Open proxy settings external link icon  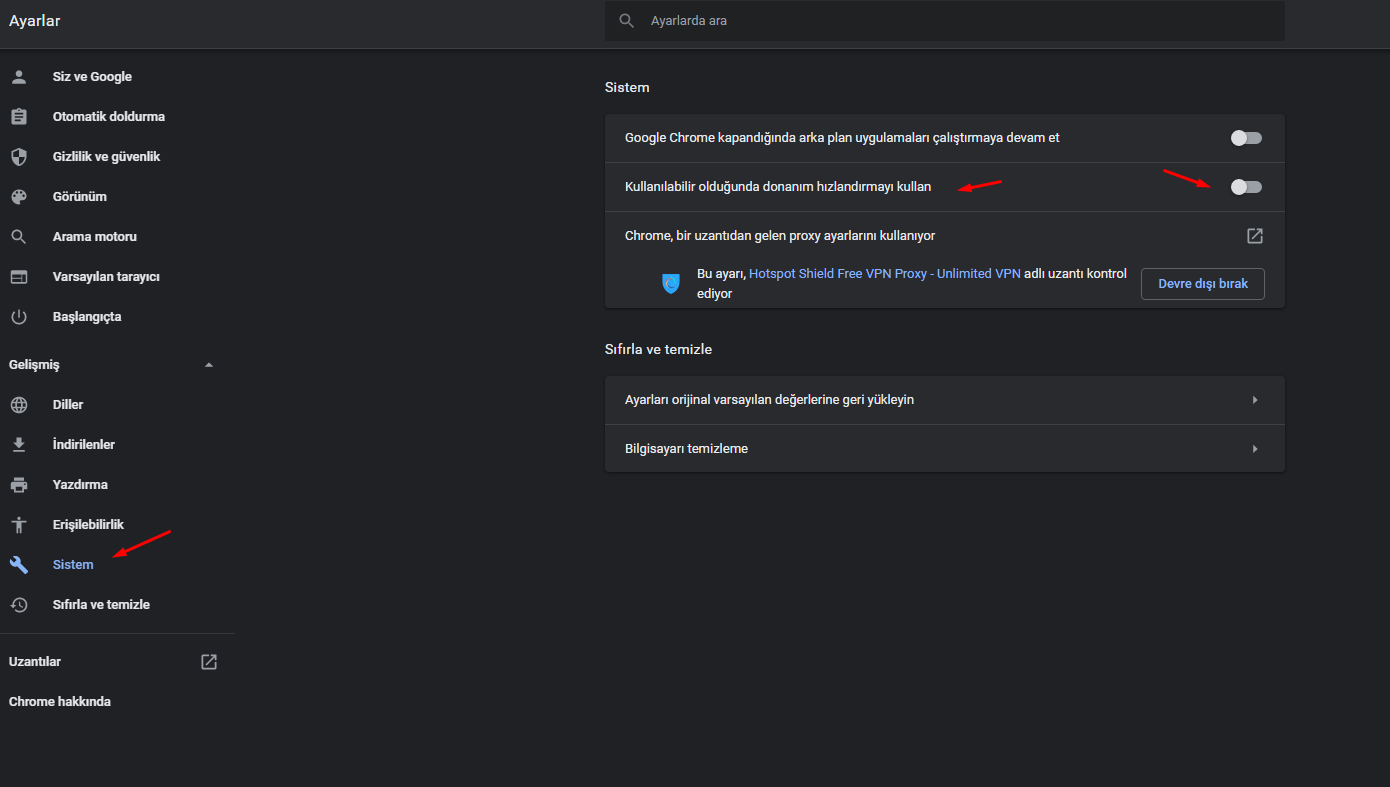[1254, 236]
